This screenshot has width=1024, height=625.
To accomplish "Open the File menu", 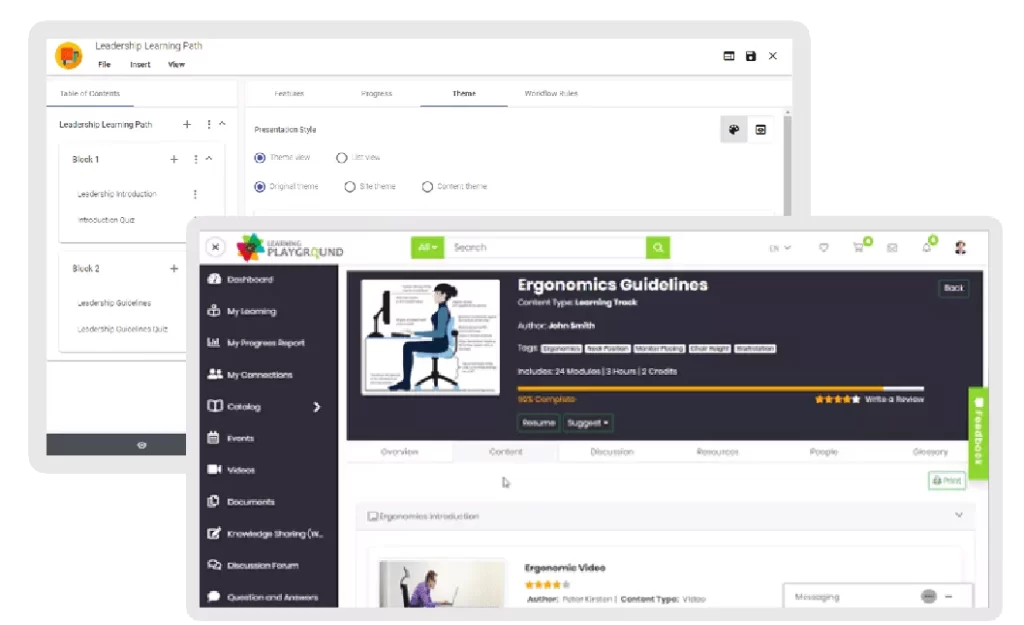I will (x=104, y=65).
